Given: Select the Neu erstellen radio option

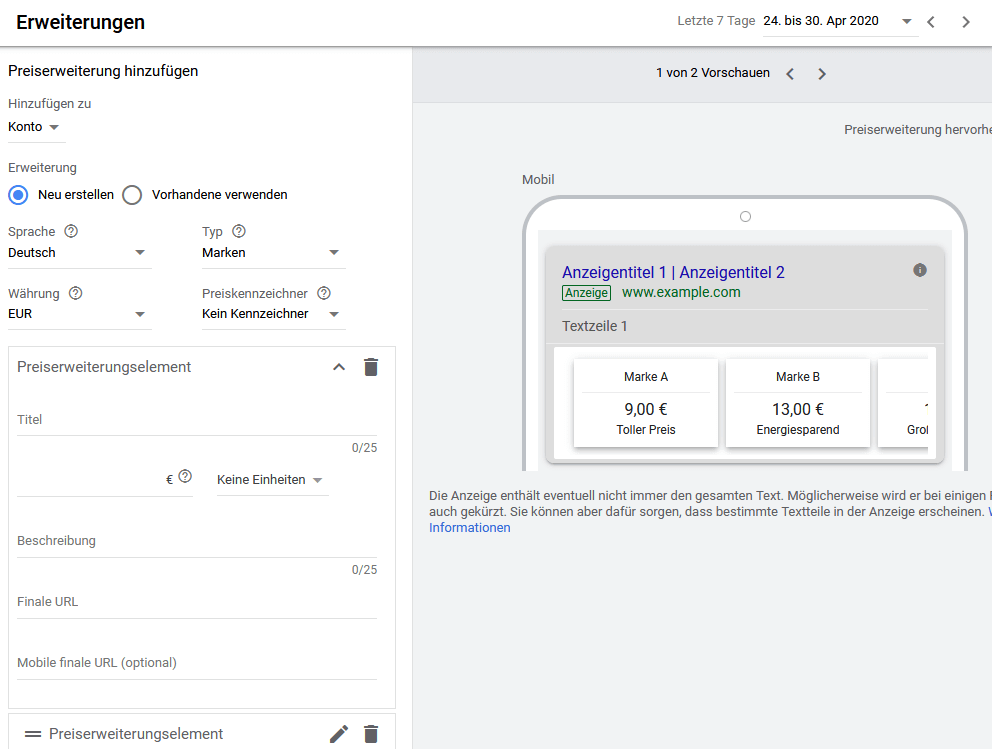Looking at the screenshot, I should pos(18,195).
